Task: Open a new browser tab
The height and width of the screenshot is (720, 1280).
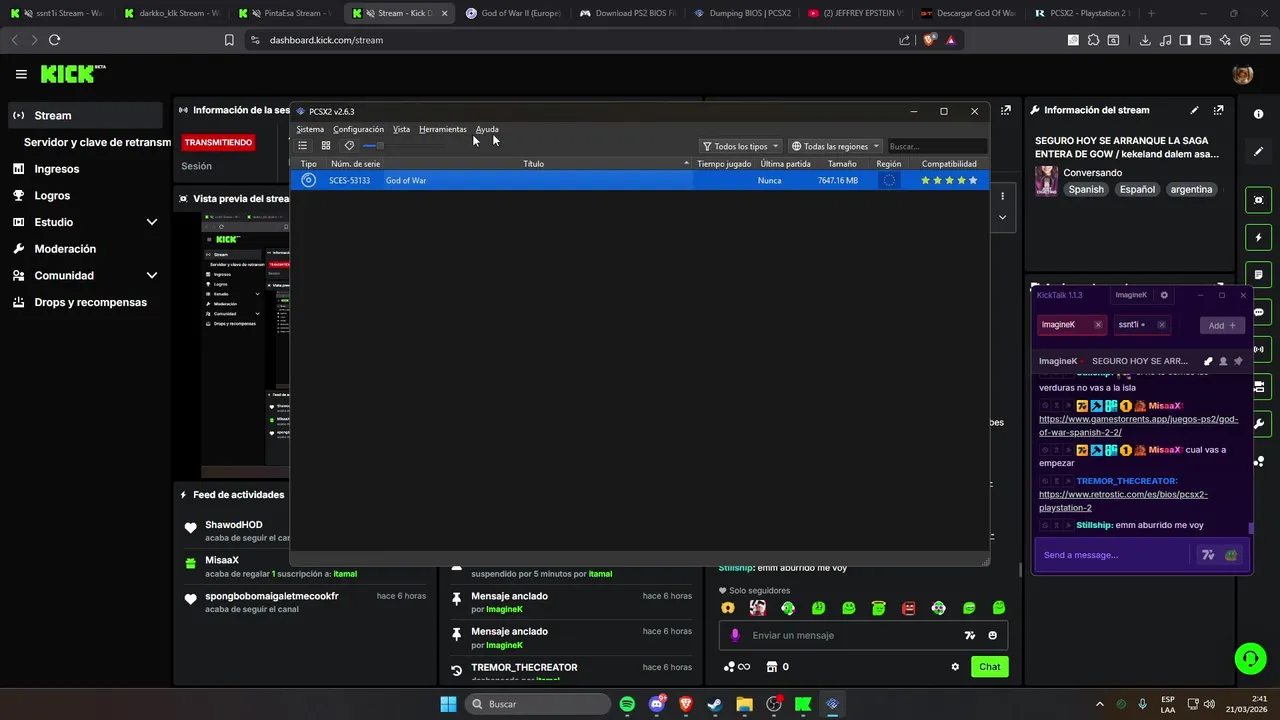Action: click(x=1151, y=13)
